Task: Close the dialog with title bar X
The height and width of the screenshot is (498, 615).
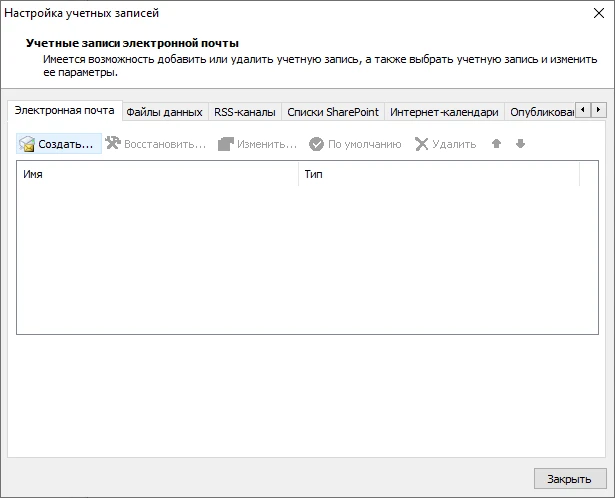Action: click(596, 13)
